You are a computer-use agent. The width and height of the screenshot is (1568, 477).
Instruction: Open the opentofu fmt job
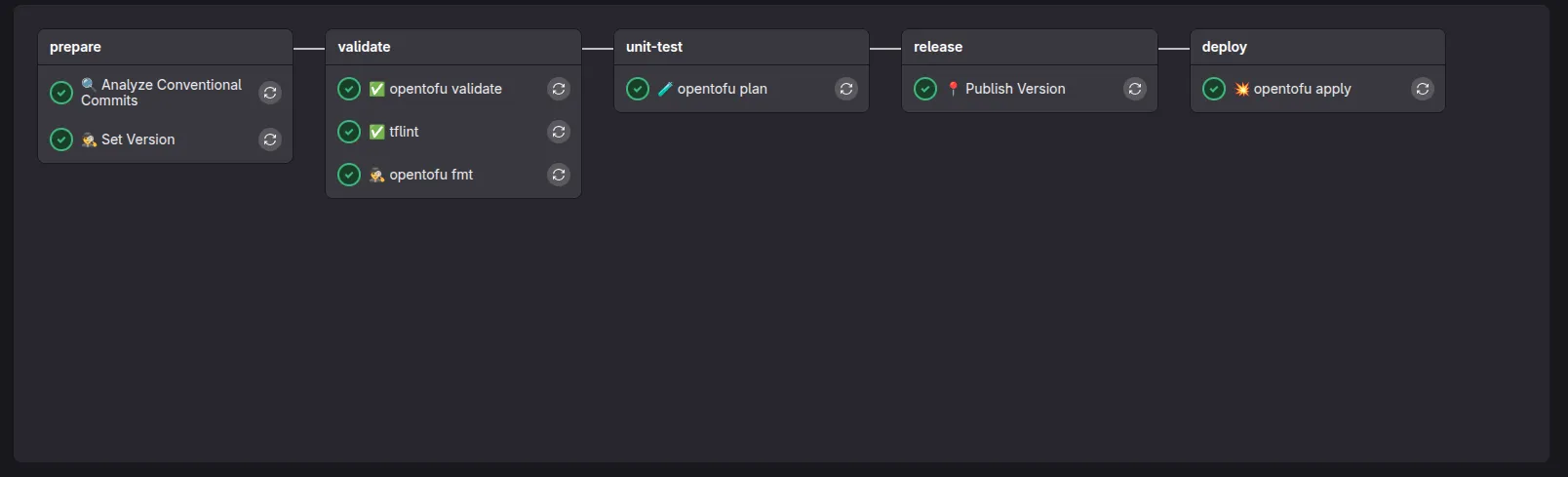[430, 175]
